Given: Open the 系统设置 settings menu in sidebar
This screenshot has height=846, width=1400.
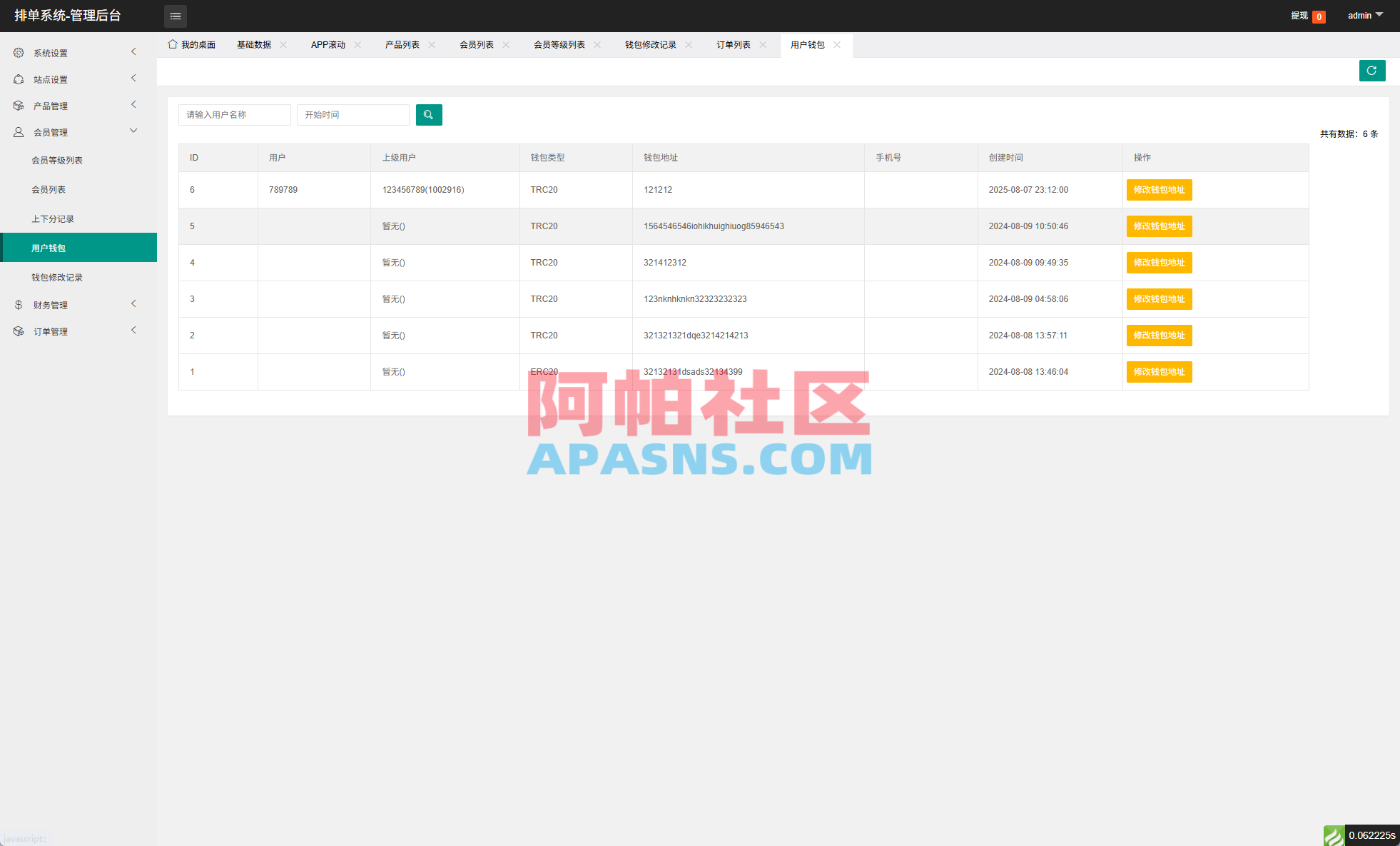Looking at the screenshot, I should 19,52.
